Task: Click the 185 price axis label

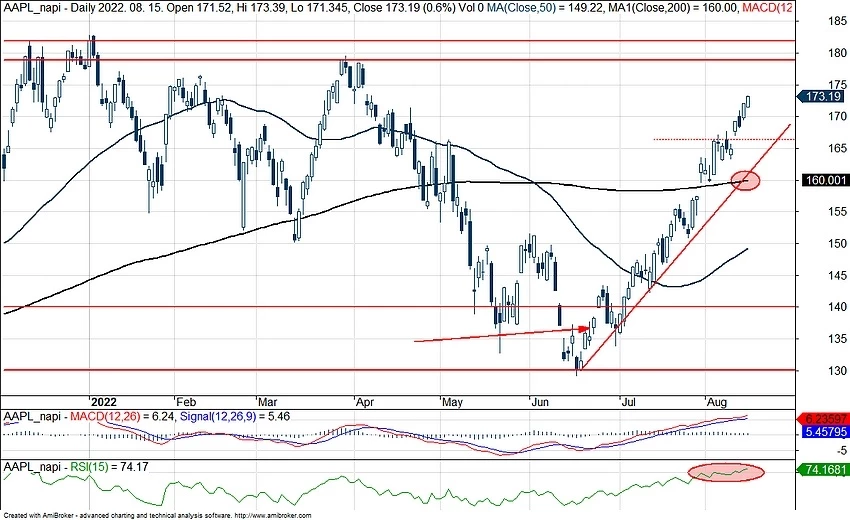Action: tap(838, 21)
